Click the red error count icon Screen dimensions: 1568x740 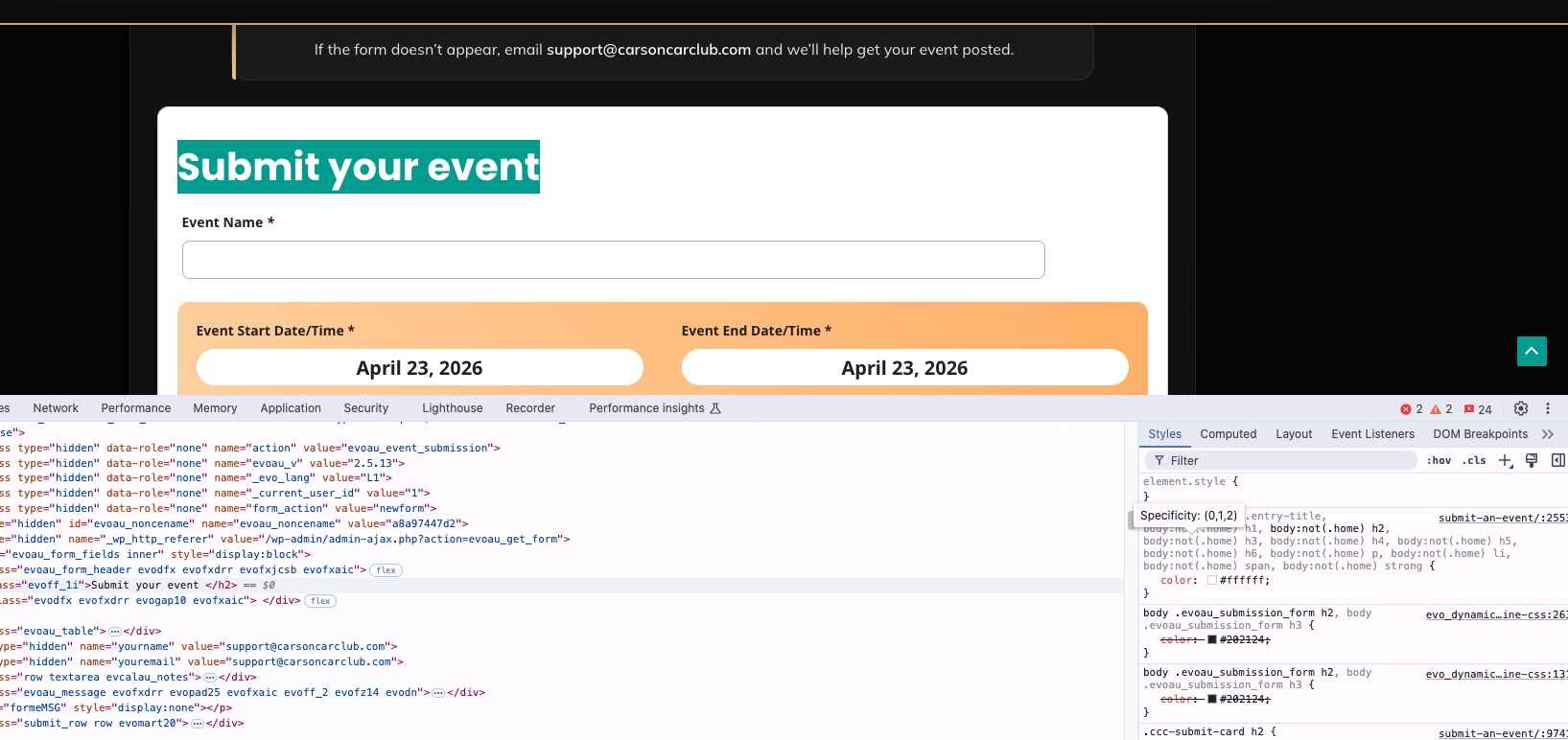point(1406,409)
